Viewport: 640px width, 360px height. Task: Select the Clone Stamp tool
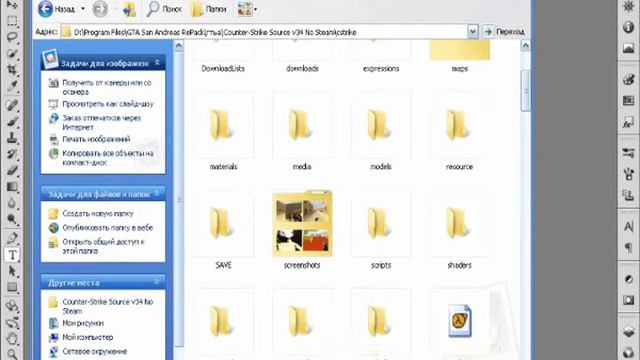[12, 138]
